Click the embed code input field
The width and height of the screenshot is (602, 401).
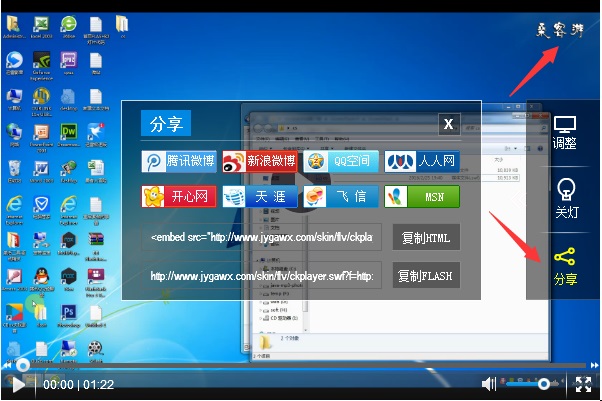pos(261,237)
